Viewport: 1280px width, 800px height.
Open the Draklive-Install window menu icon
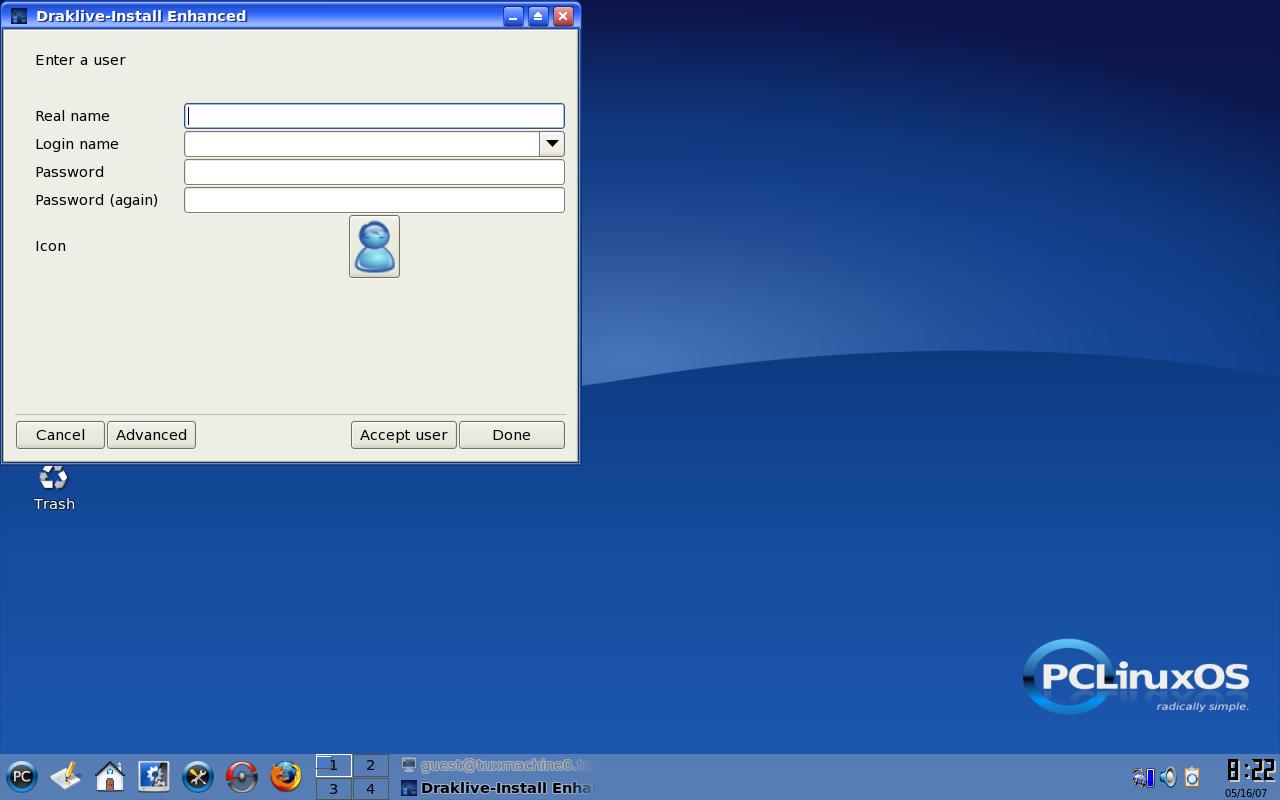[x=19, y=16]
